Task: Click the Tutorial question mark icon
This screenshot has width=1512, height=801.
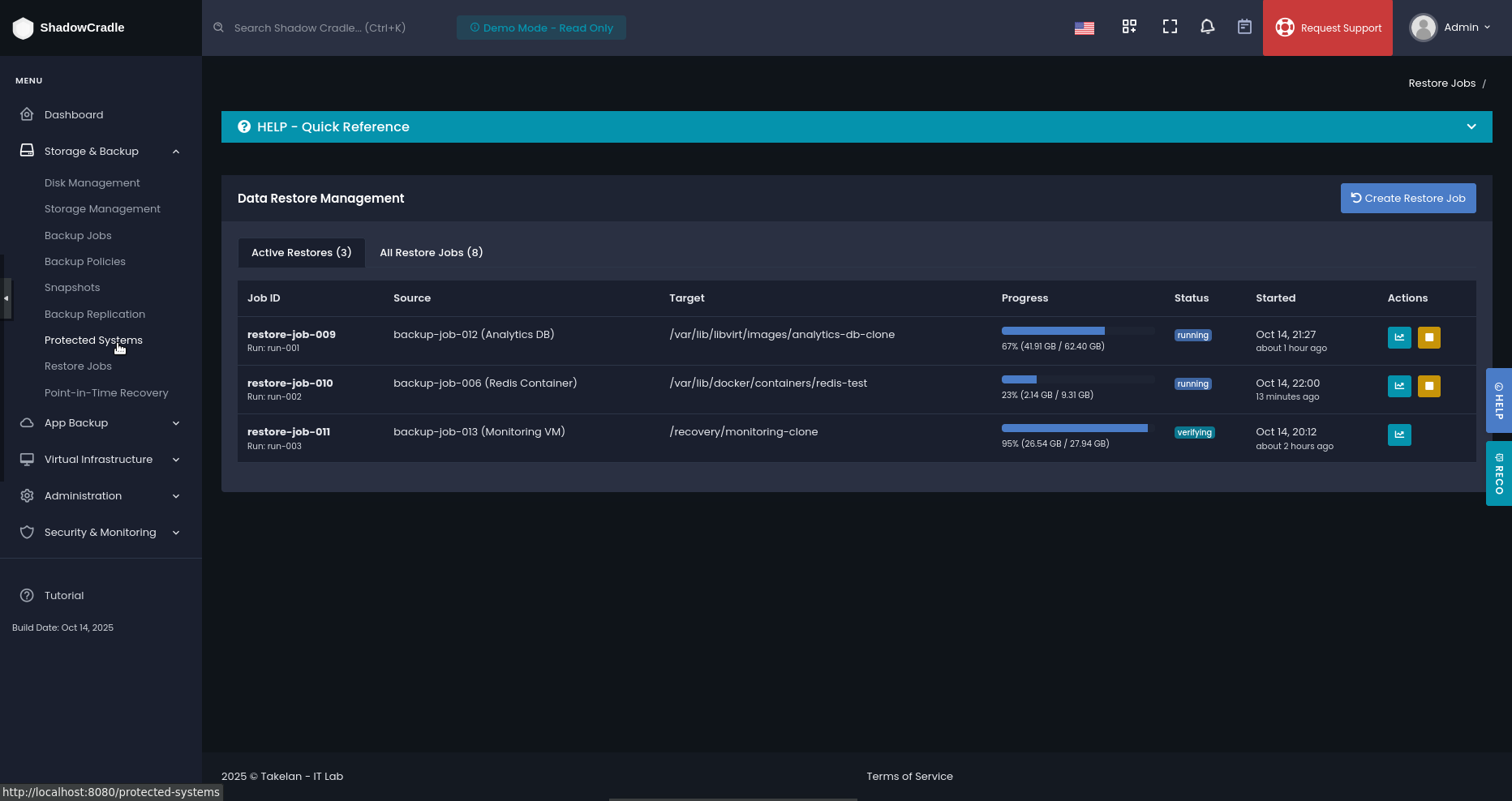Action: pos(27,595)
